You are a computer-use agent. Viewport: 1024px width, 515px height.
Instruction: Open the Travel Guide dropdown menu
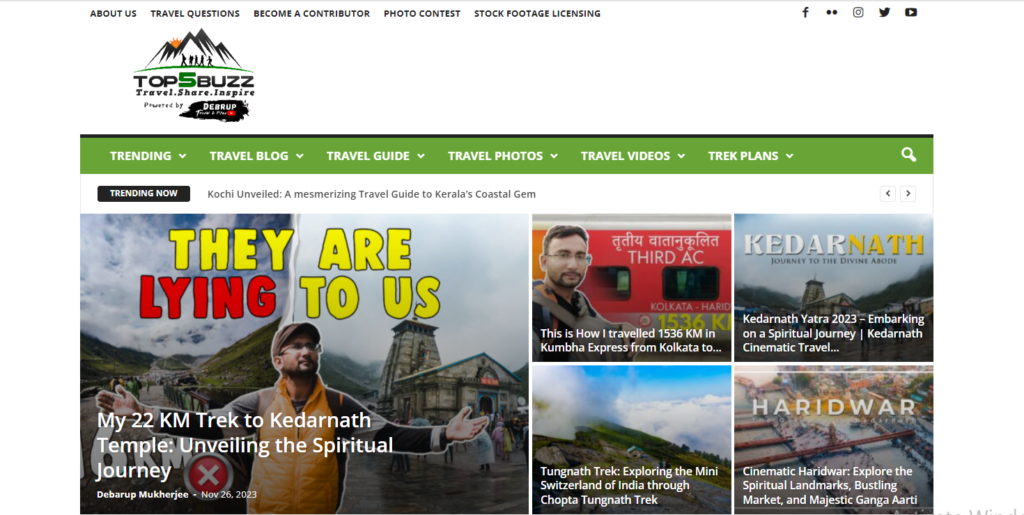[375, 156]
